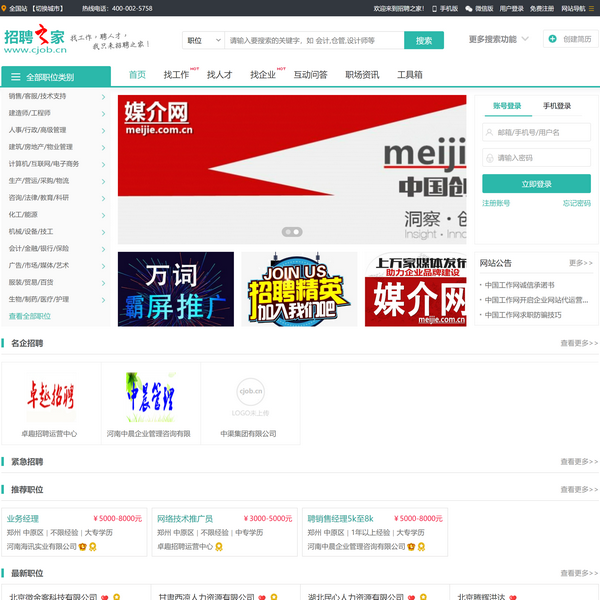Select the second carousel indicator dot

coord(296,231)
